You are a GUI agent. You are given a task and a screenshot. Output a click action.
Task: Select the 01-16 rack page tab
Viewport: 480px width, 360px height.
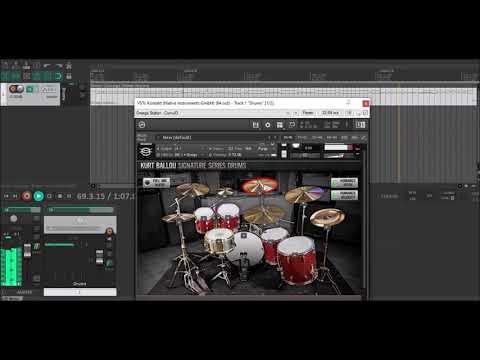point(288,137)
